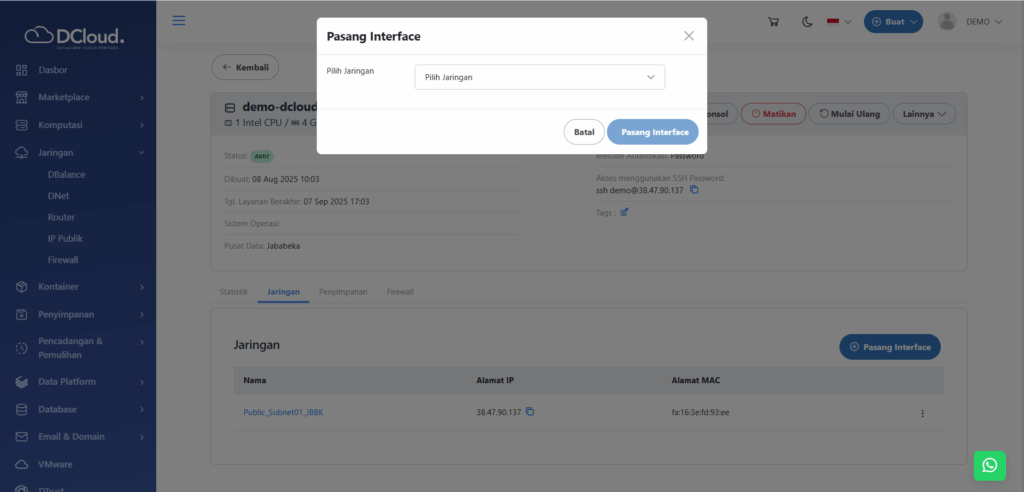This screenshot has width=1024, height=492.
Task: Edit tags pencil icon
Action: tap(625, 212)
